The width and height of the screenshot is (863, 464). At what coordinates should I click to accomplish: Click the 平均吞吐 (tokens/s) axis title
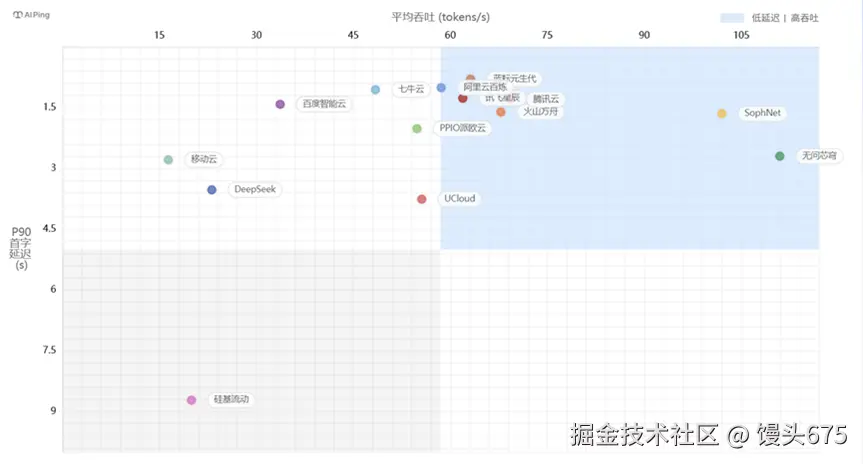click(x=440, y=17)
